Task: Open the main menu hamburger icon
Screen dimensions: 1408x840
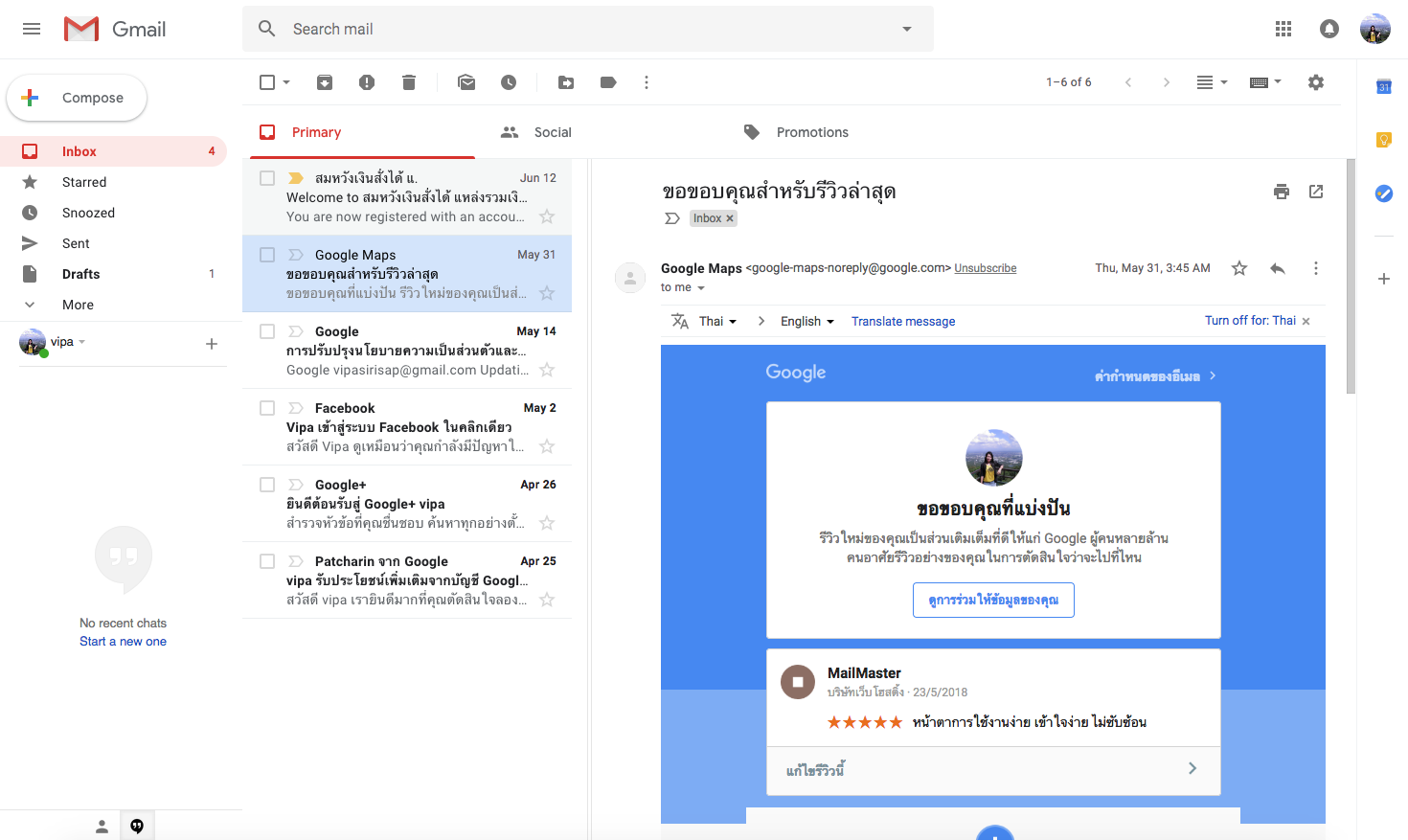Action: point(32,29)
